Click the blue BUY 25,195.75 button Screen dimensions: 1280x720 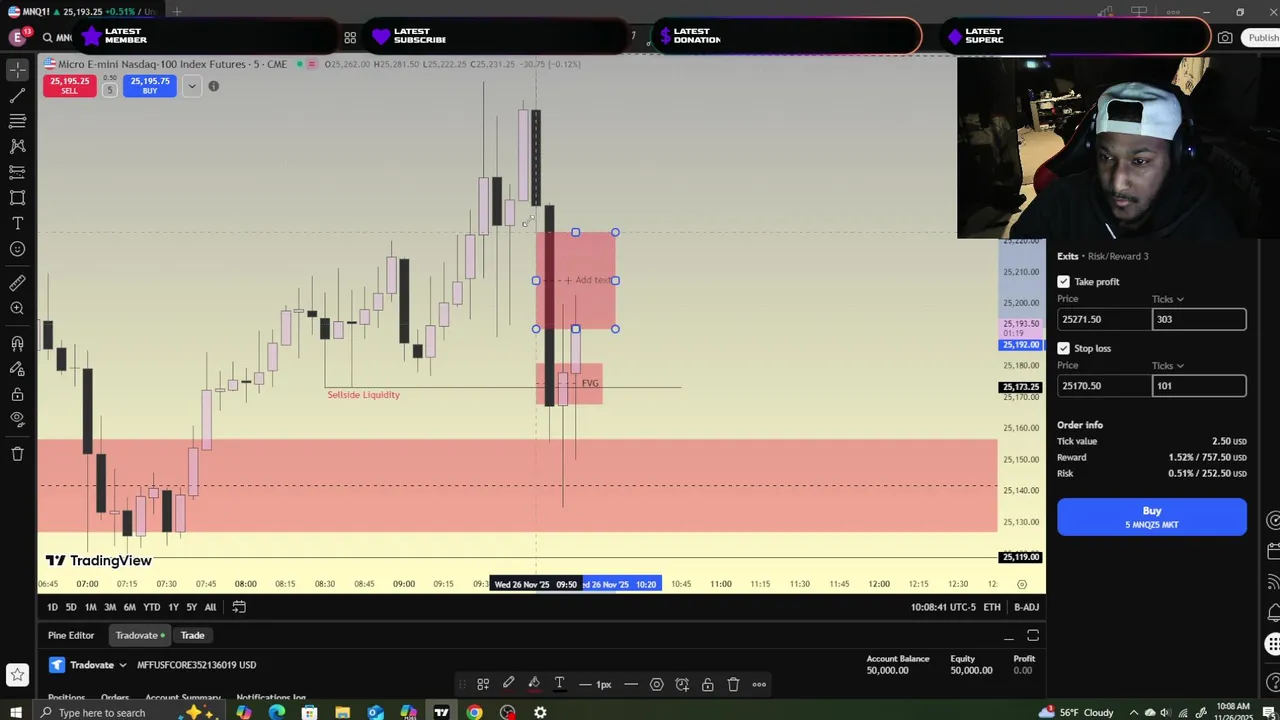150,86
